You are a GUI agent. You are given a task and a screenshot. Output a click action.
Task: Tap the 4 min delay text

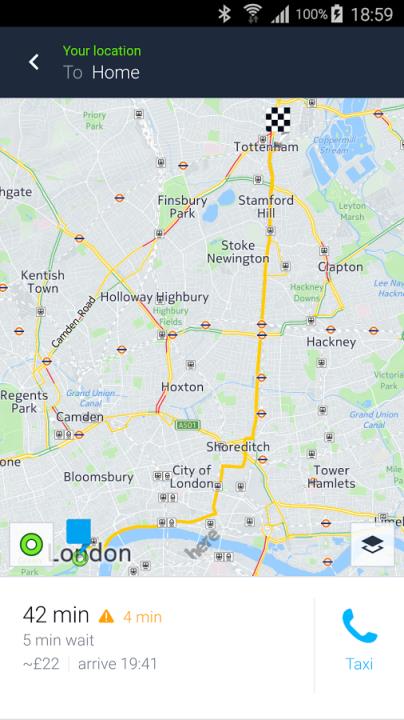point(142,617)
